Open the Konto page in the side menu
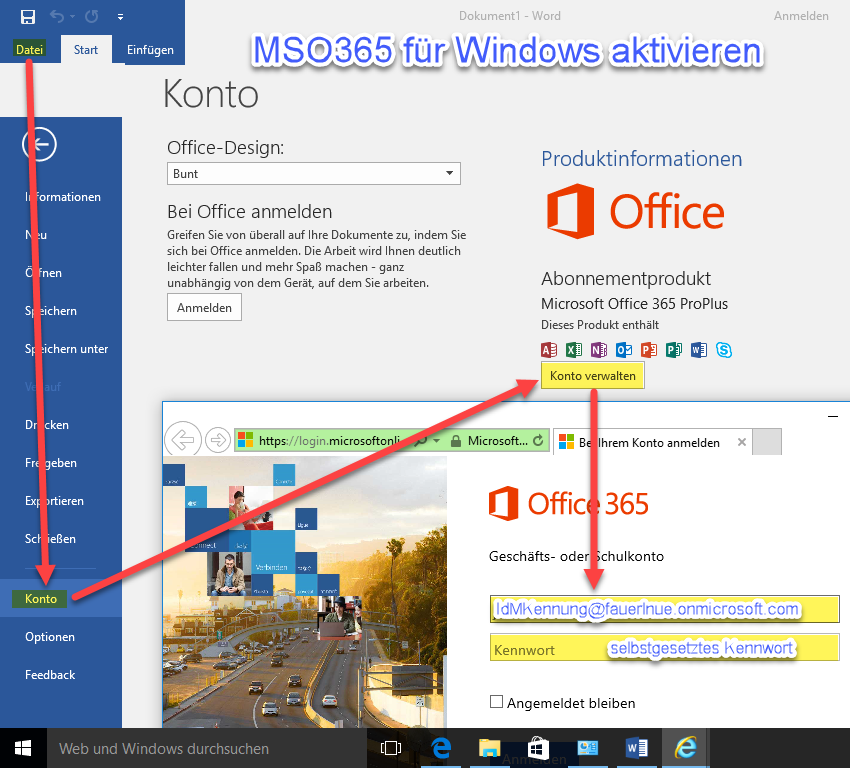 point(41,598)
